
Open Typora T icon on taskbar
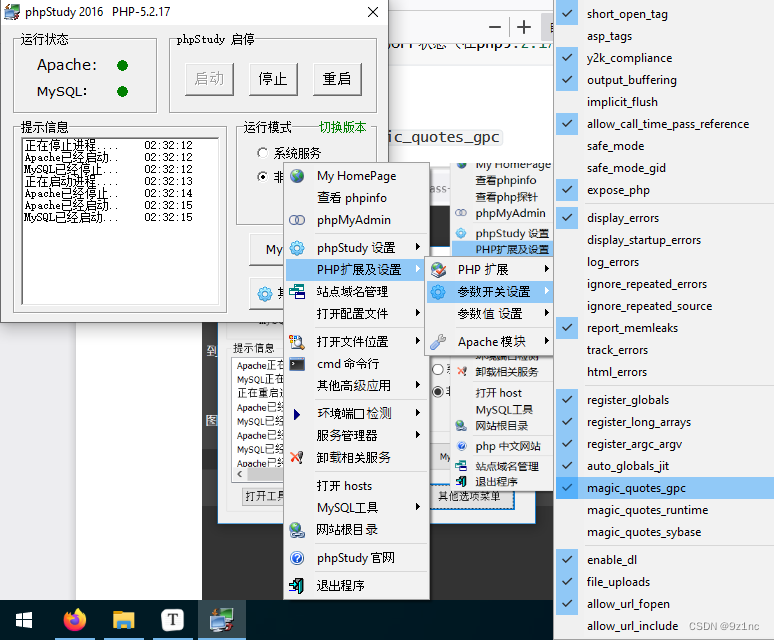[x=172, y=620]
